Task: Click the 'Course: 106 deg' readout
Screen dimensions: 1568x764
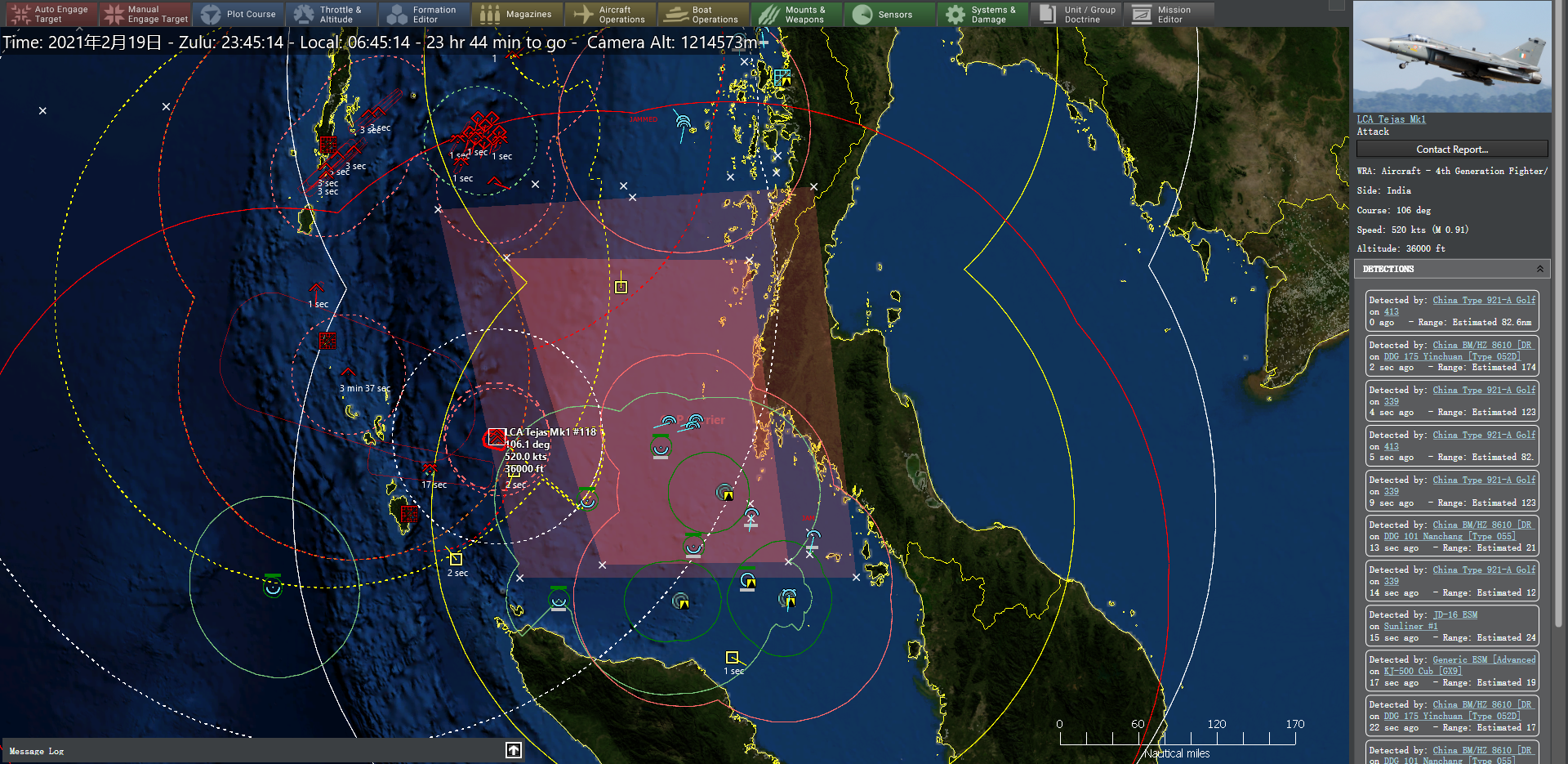Action: 1393,210
